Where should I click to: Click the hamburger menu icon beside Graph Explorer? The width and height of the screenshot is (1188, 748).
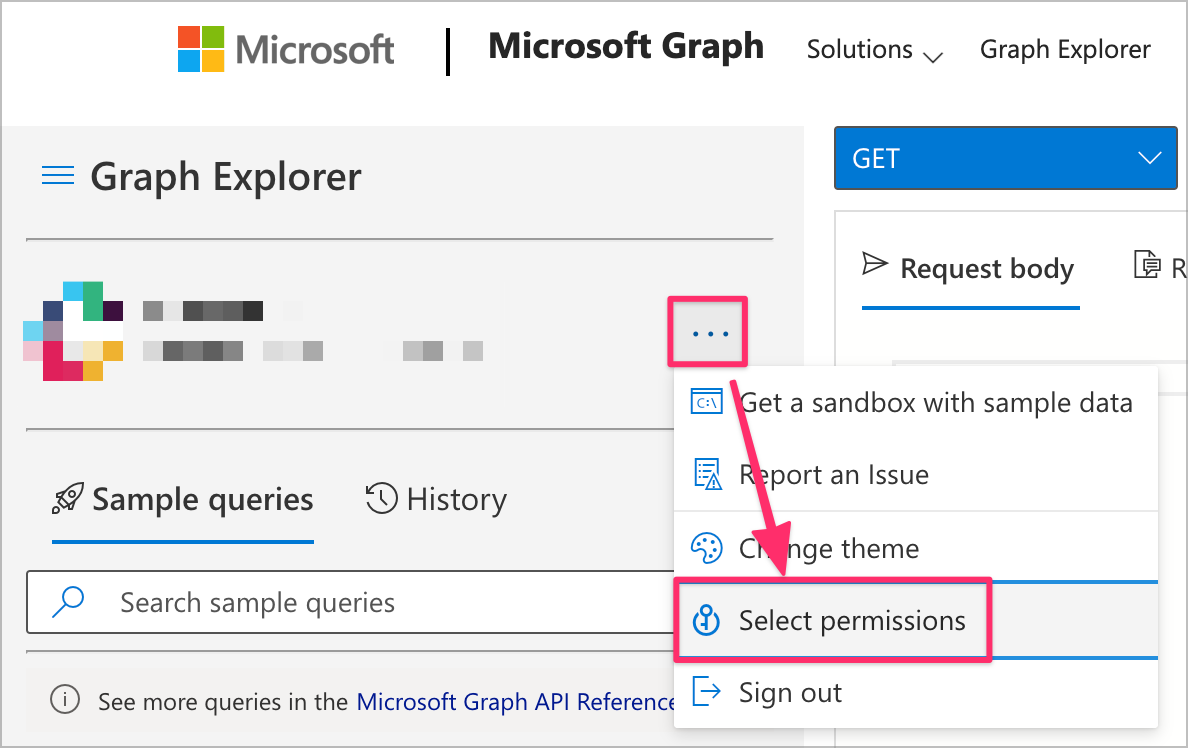58,177
